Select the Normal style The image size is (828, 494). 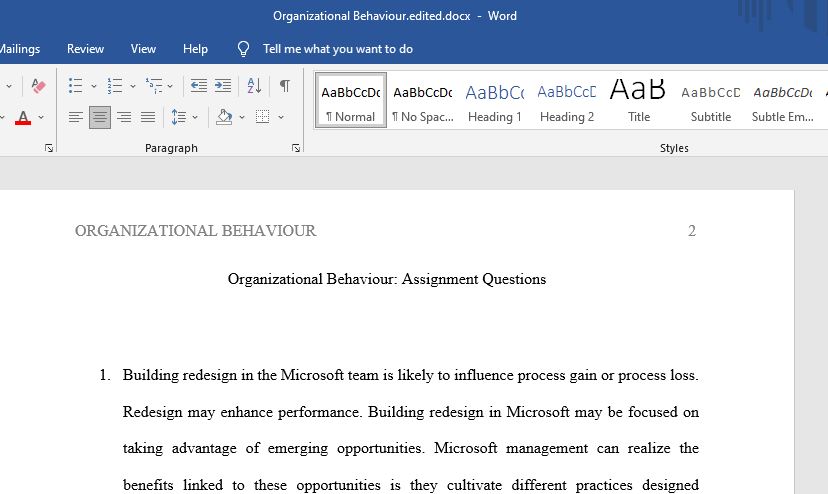pyautogui.click(x=351, y=100)
